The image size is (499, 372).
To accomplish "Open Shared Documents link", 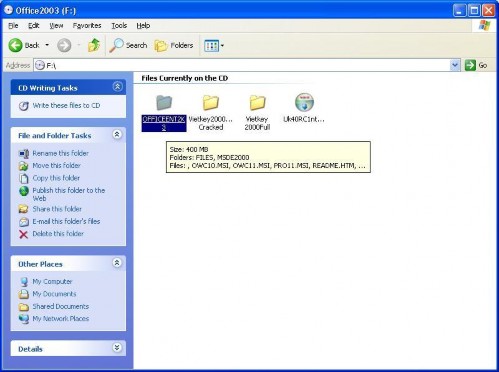I will click(x=61, y=306).
